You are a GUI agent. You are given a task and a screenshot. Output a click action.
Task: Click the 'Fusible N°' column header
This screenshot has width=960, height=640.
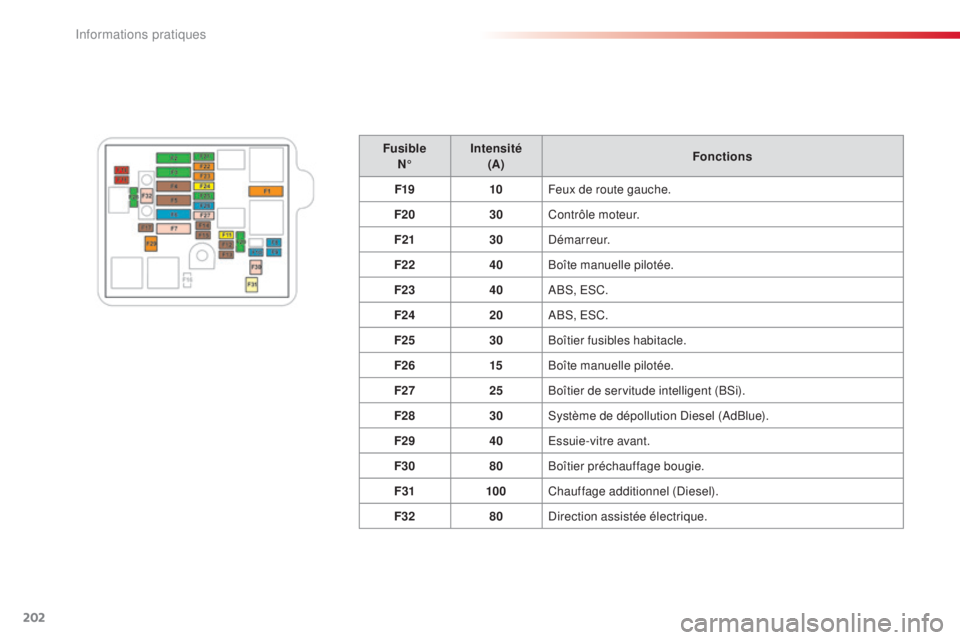coord(405,156)
